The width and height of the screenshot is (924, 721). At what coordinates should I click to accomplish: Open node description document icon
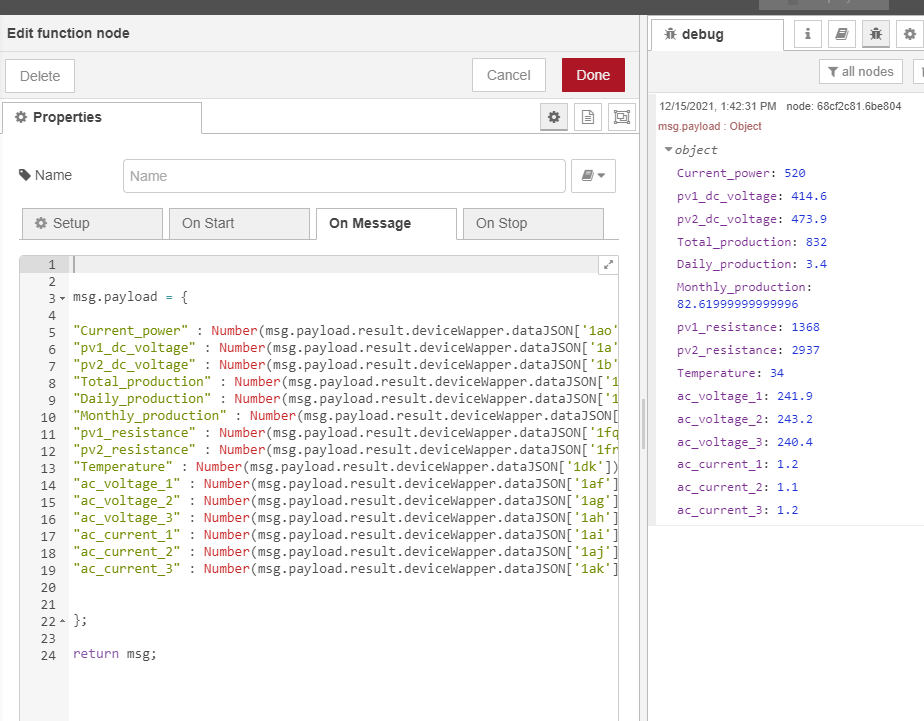click(x=588, y=117)
